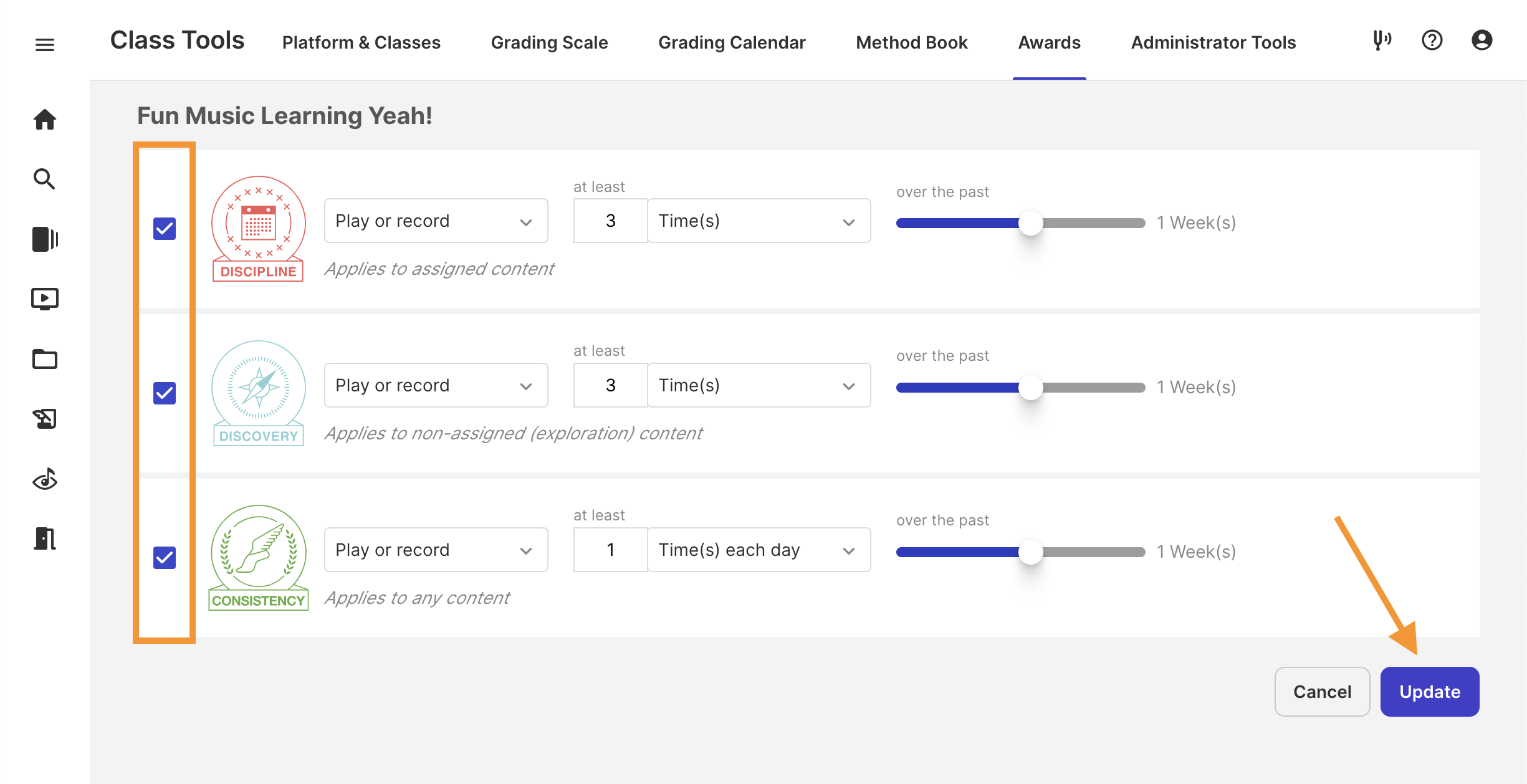Viewport: 1527px width, 784px height.
Task: Click the Consistency weeks slider handle
Action: [1031, 552]
